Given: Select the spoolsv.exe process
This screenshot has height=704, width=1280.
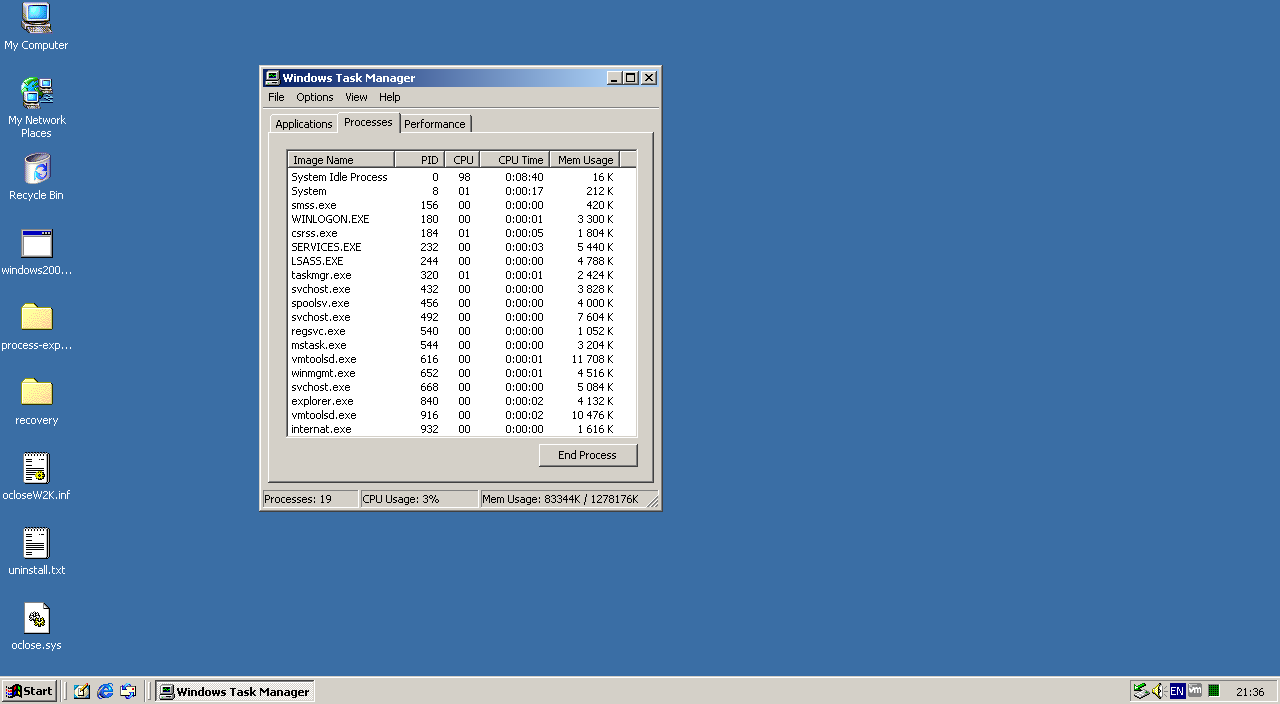Looking at the screenshot, I should 462,303.
